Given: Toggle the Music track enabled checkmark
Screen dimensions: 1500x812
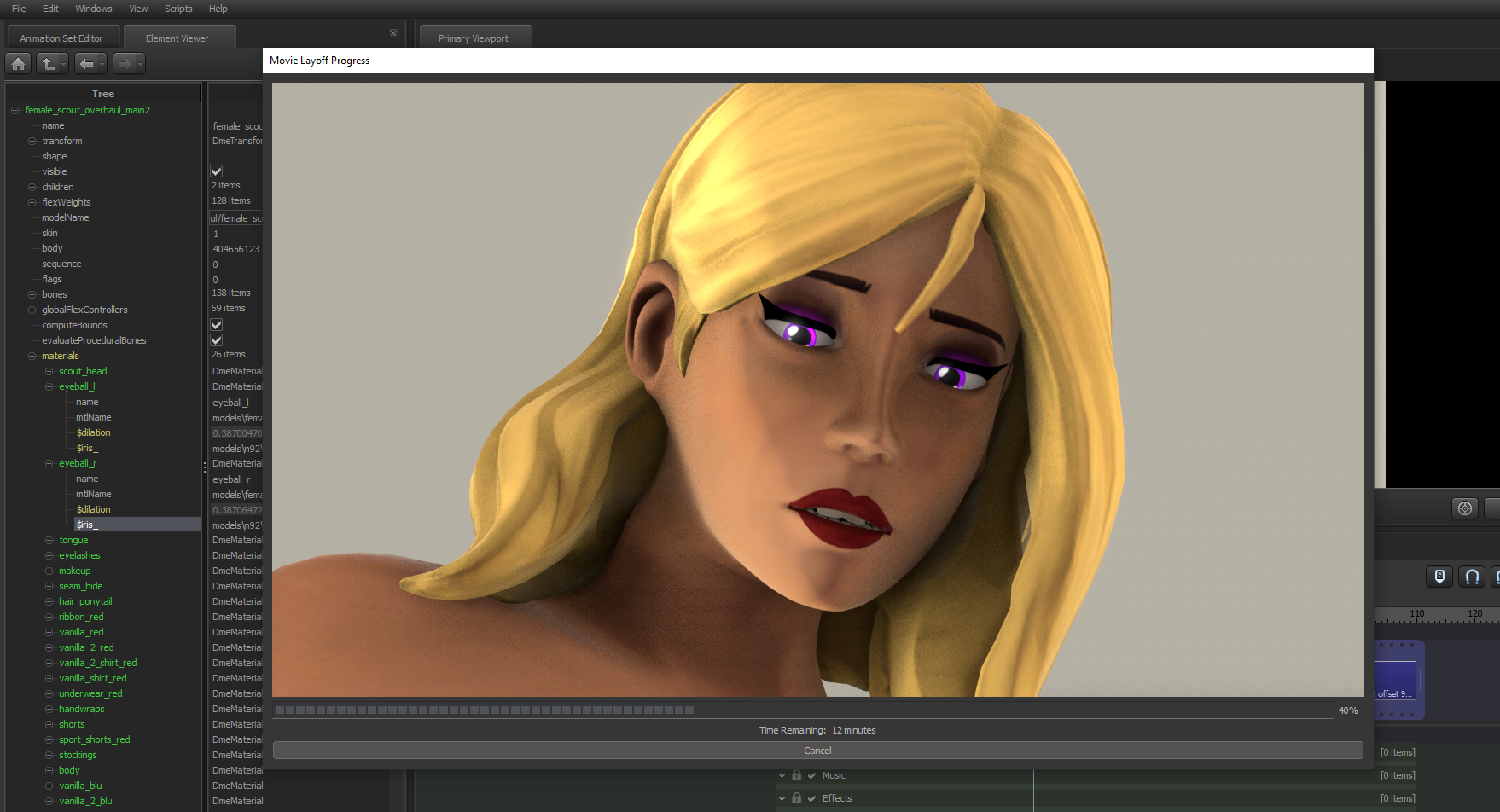Looking at the screenshot, I should pos(811,775).
